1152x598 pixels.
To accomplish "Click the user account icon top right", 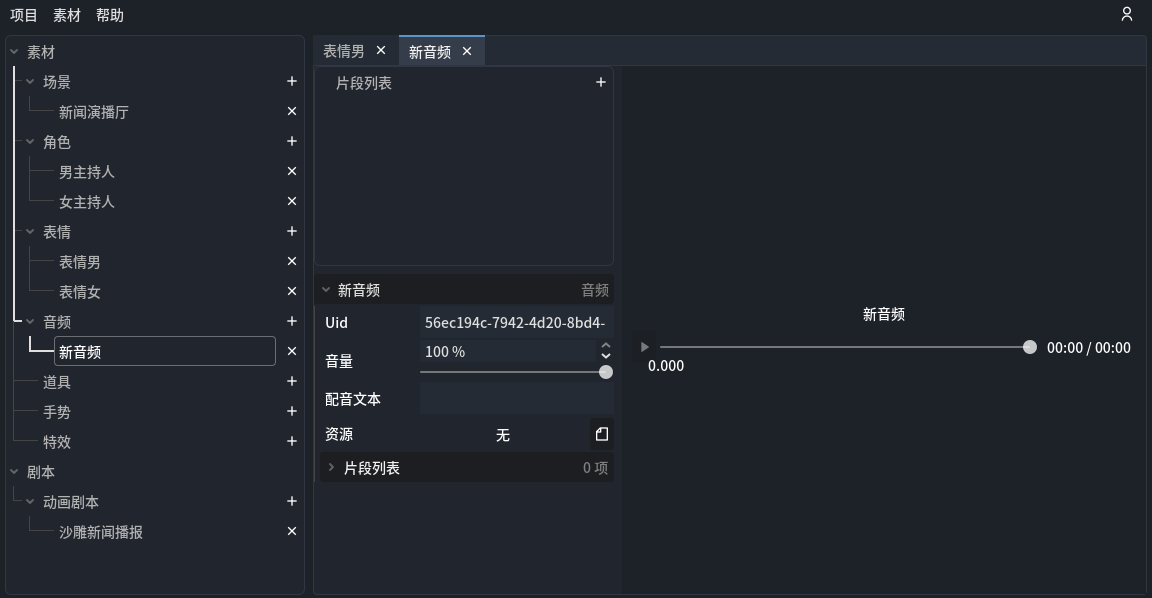I will pos(1126,14).
